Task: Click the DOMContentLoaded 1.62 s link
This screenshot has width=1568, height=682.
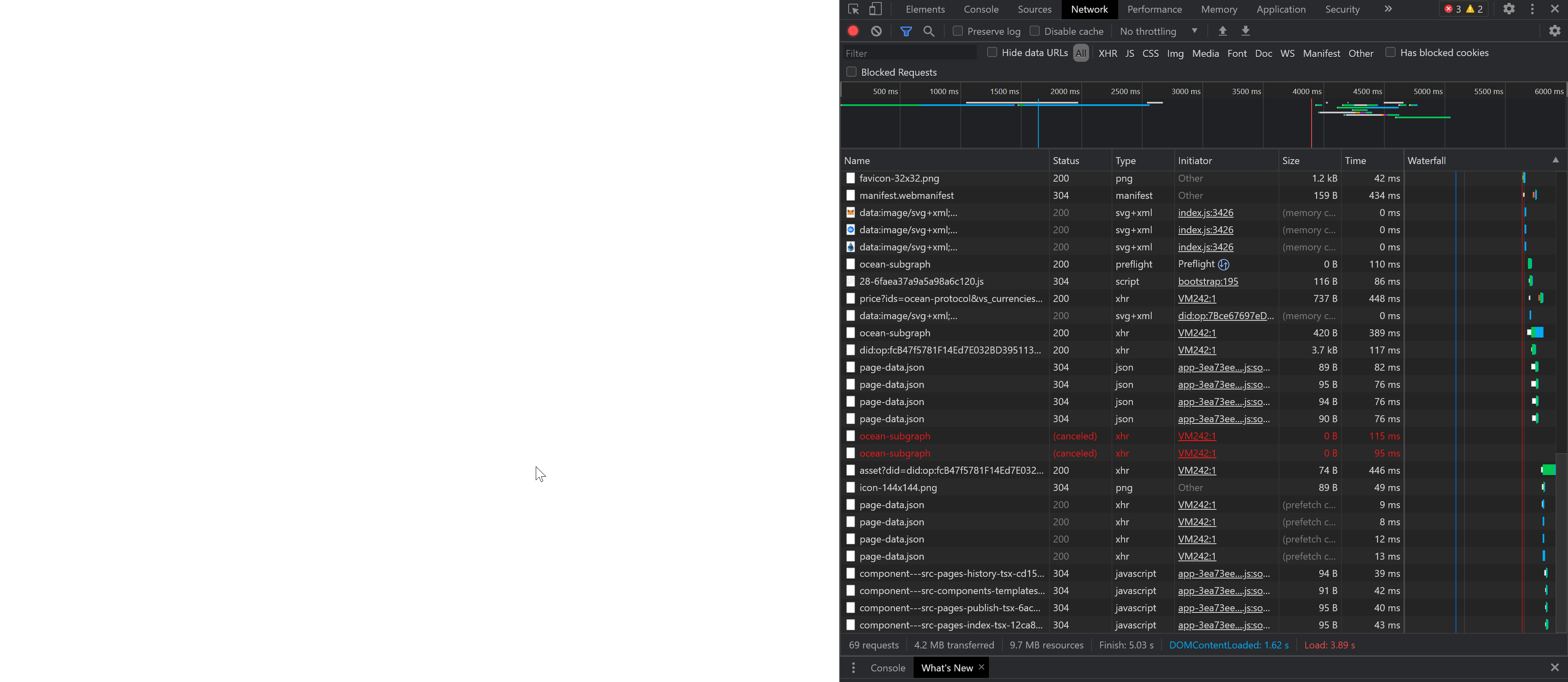Action: coord(1228,645)
